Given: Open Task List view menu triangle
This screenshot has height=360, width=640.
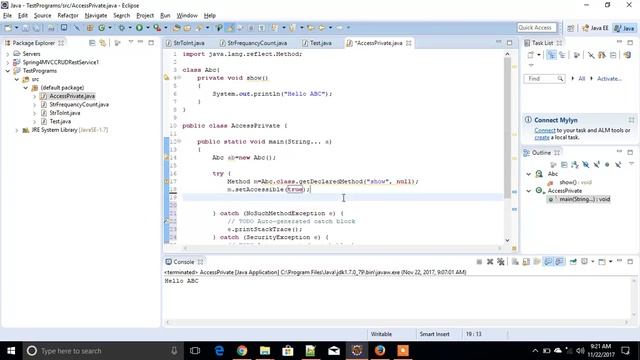Looking at the screenshot, I should pyautogui.click(x=531, y=65).
